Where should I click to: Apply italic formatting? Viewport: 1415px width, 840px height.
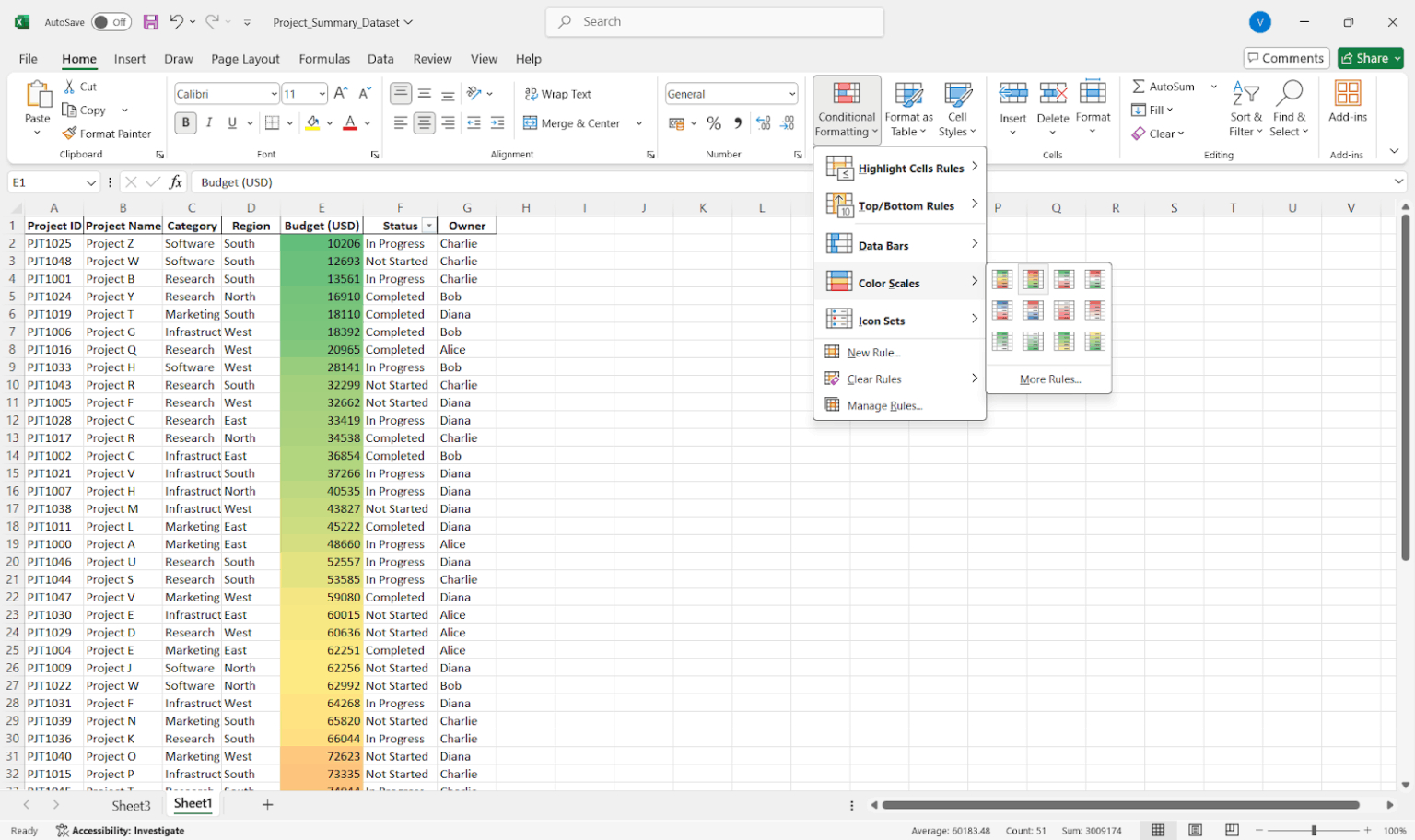208,122
